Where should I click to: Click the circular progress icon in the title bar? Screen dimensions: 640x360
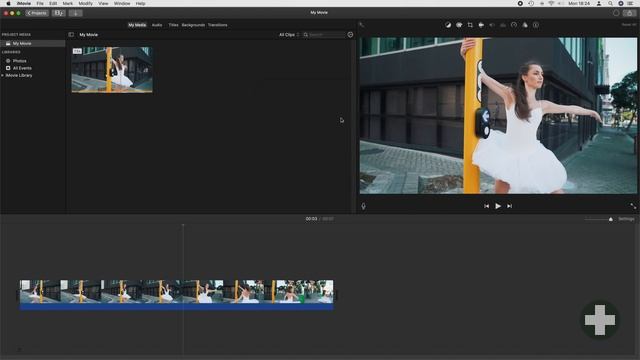(x=616, y=13)
